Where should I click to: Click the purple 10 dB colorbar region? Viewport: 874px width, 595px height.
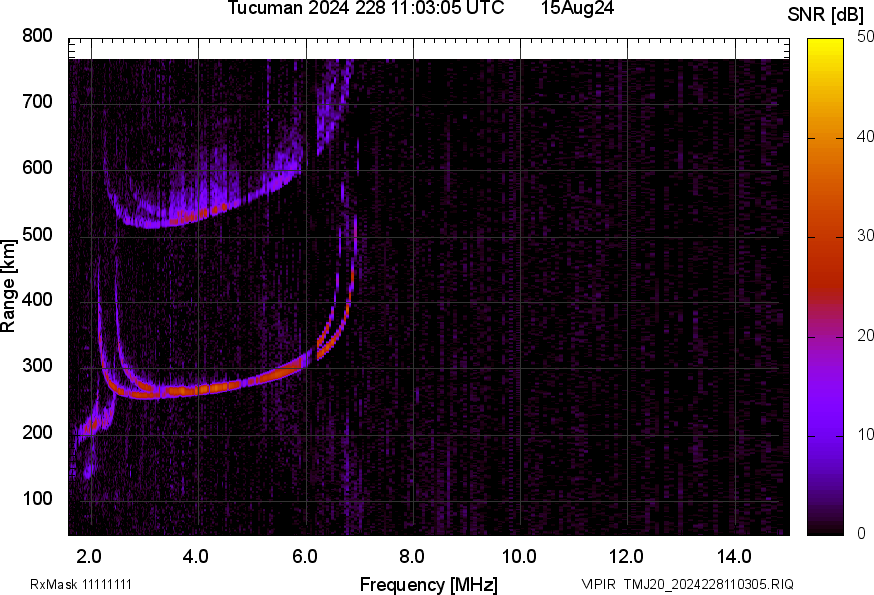(x=826, y=436)
